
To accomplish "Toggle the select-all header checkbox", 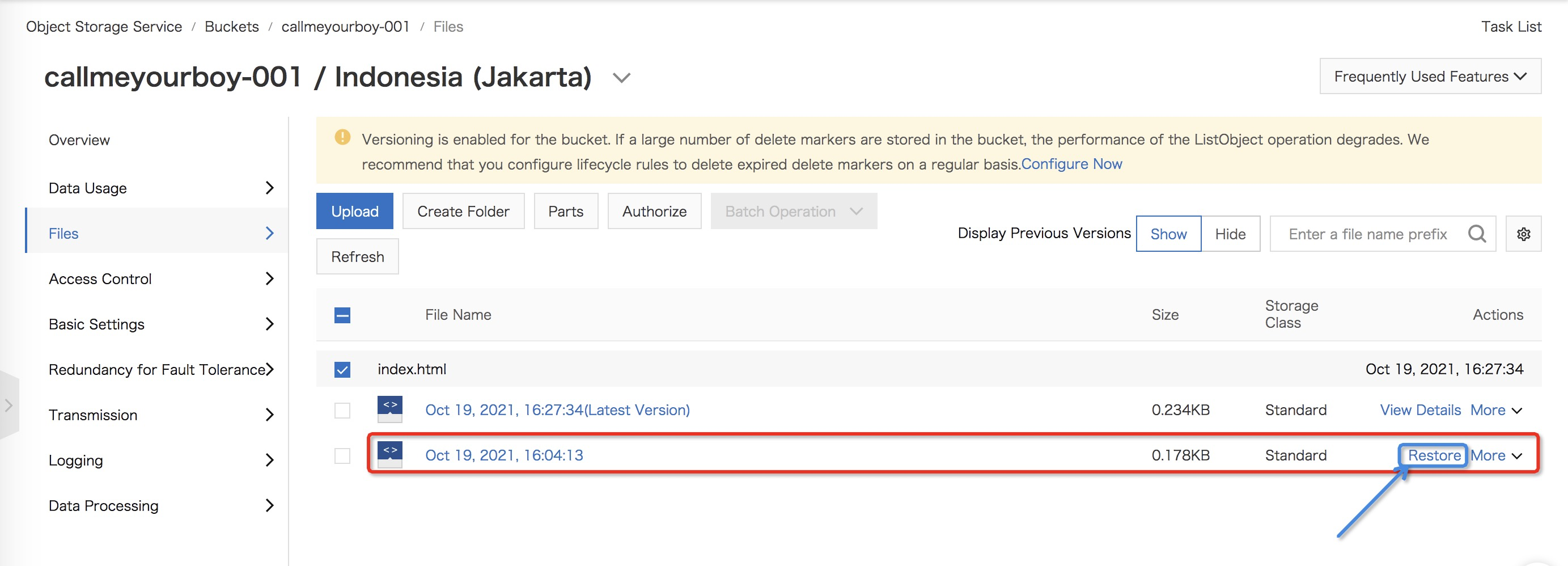I will 342,315.
